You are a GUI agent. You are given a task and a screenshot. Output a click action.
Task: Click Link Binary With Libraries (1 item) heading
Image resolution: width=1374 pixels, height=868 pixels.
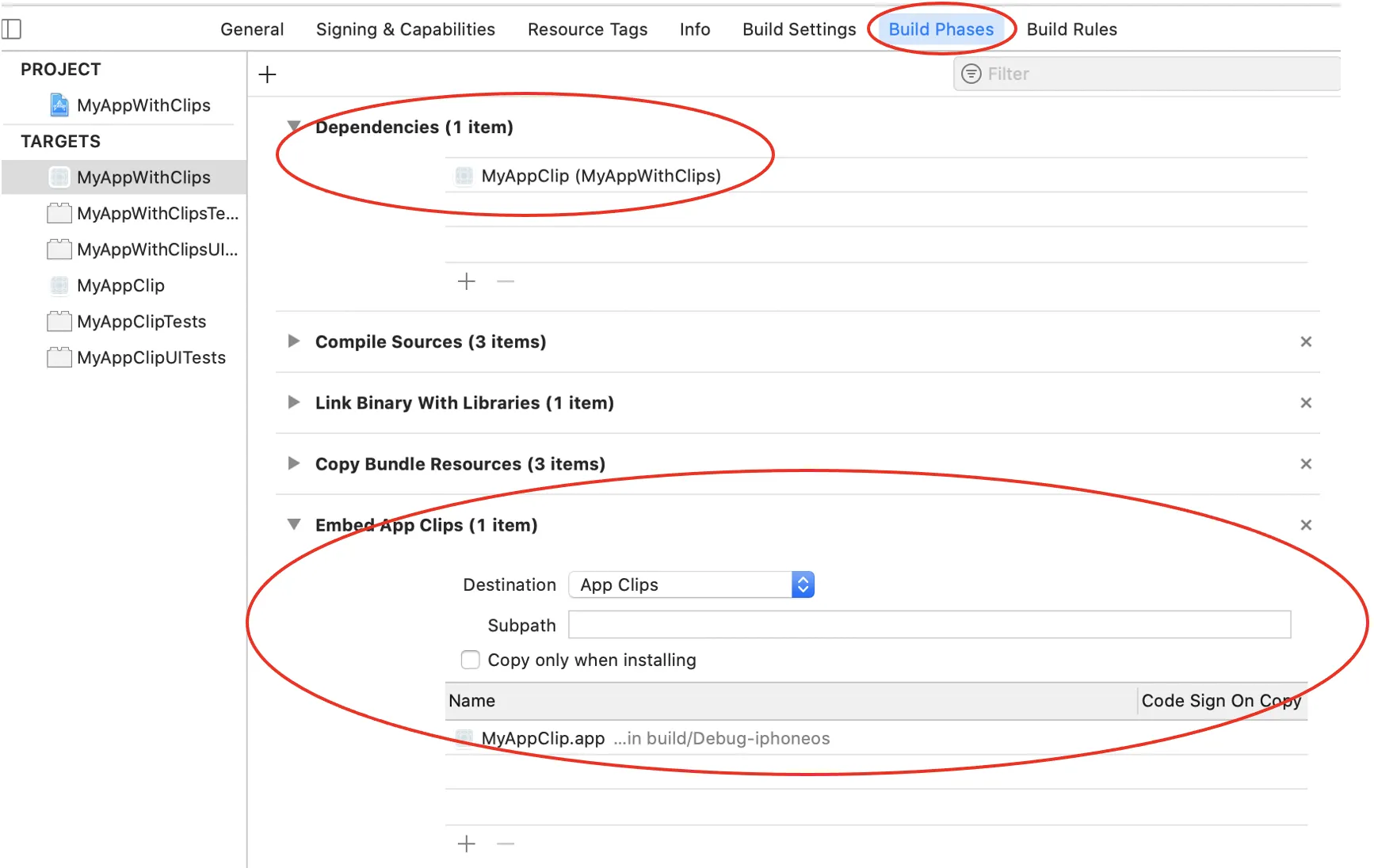click(464, 402)
